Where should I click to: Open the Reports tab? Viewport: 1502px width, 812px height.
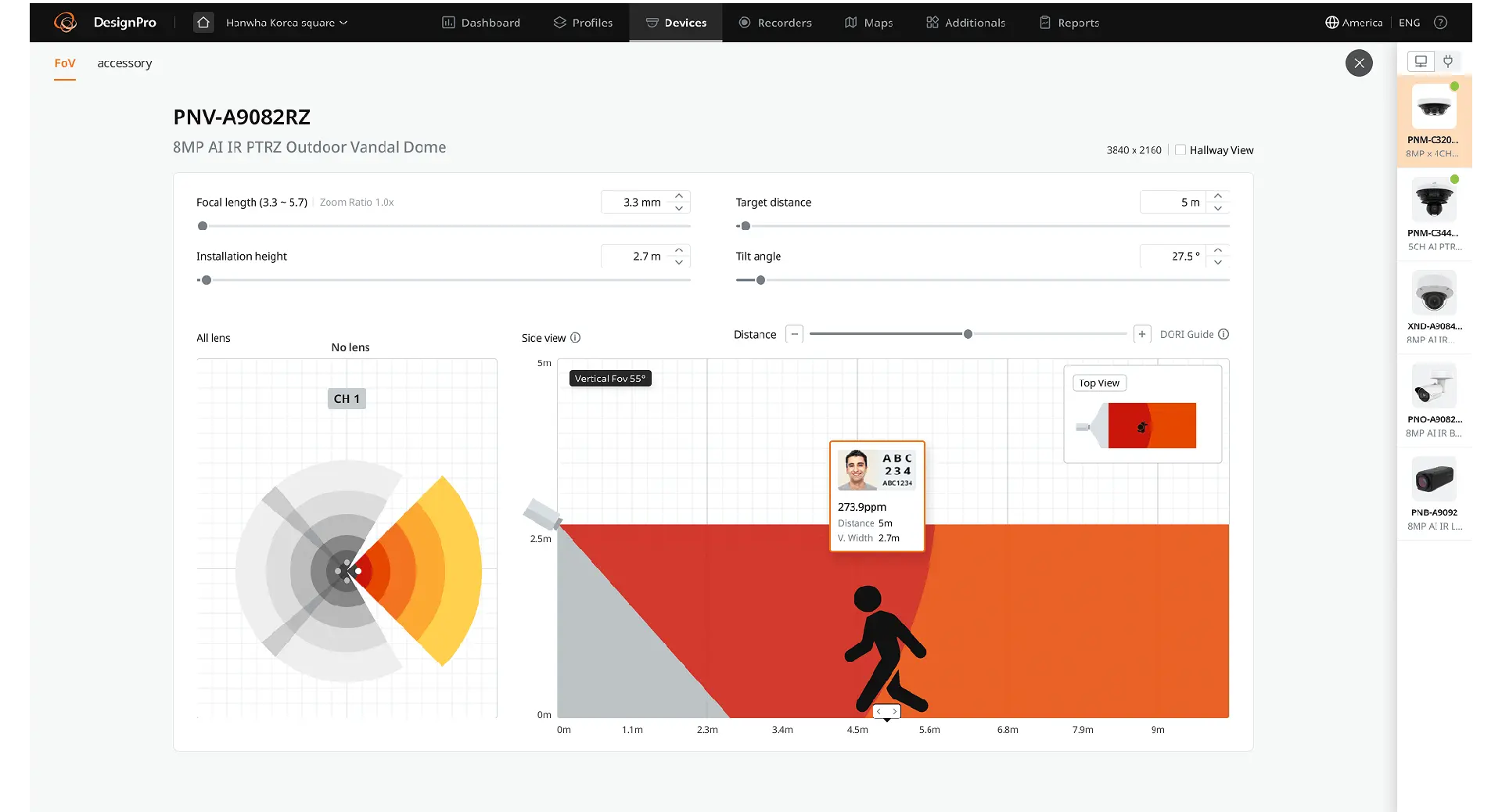1069,23
